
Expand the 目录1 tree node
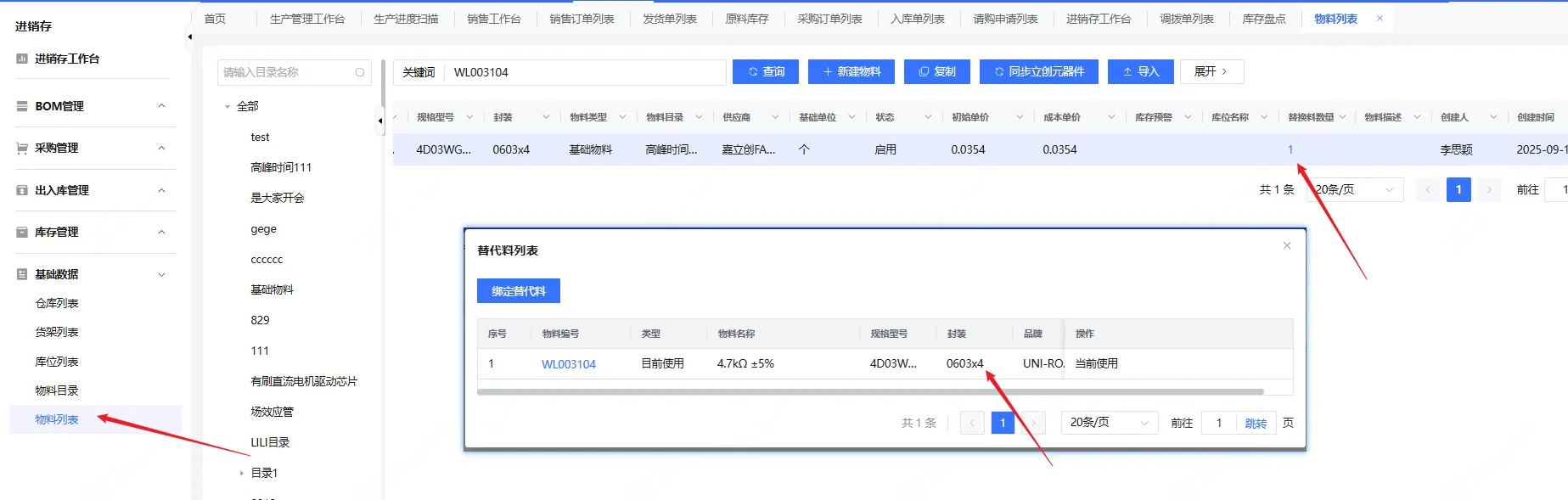tap(241, 474)
